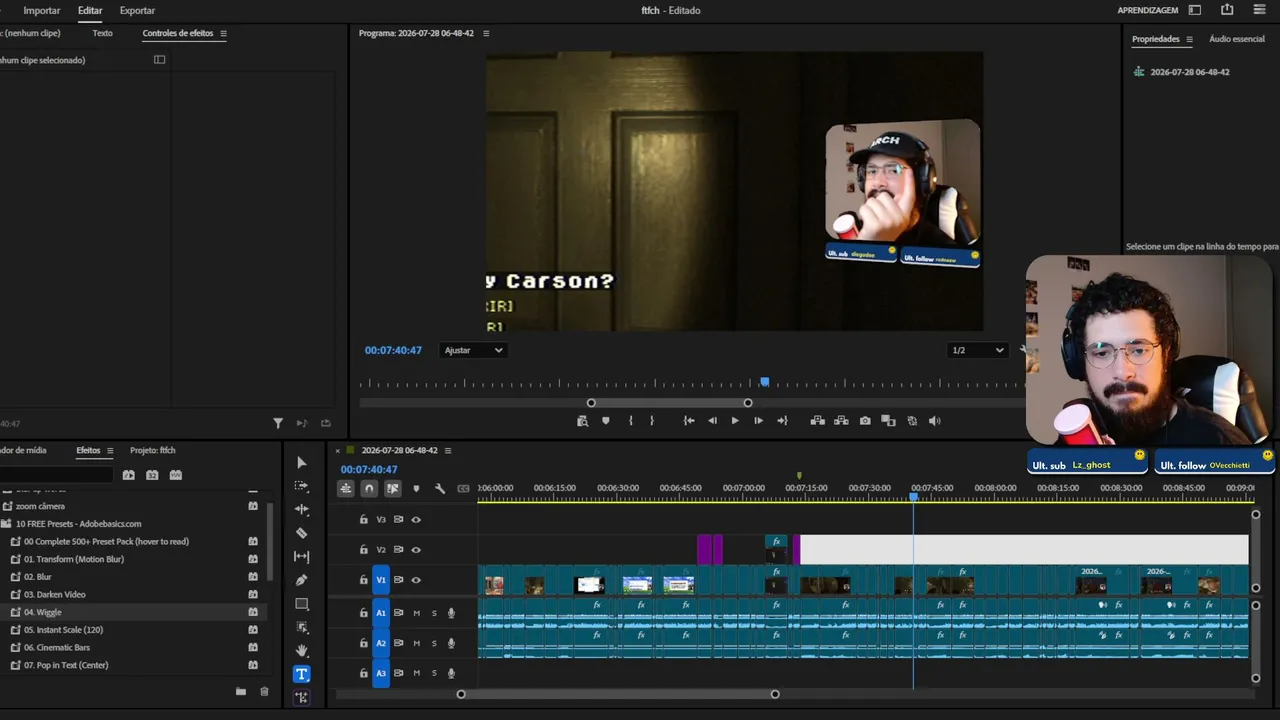Click Mark In in program monitor
Viewport: 1280px width, 720px height.
630,421
